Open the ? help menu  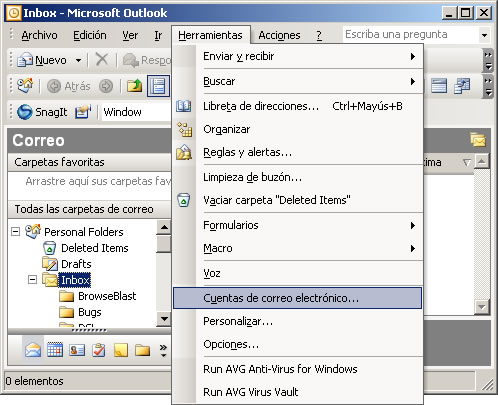click(319, 35)
